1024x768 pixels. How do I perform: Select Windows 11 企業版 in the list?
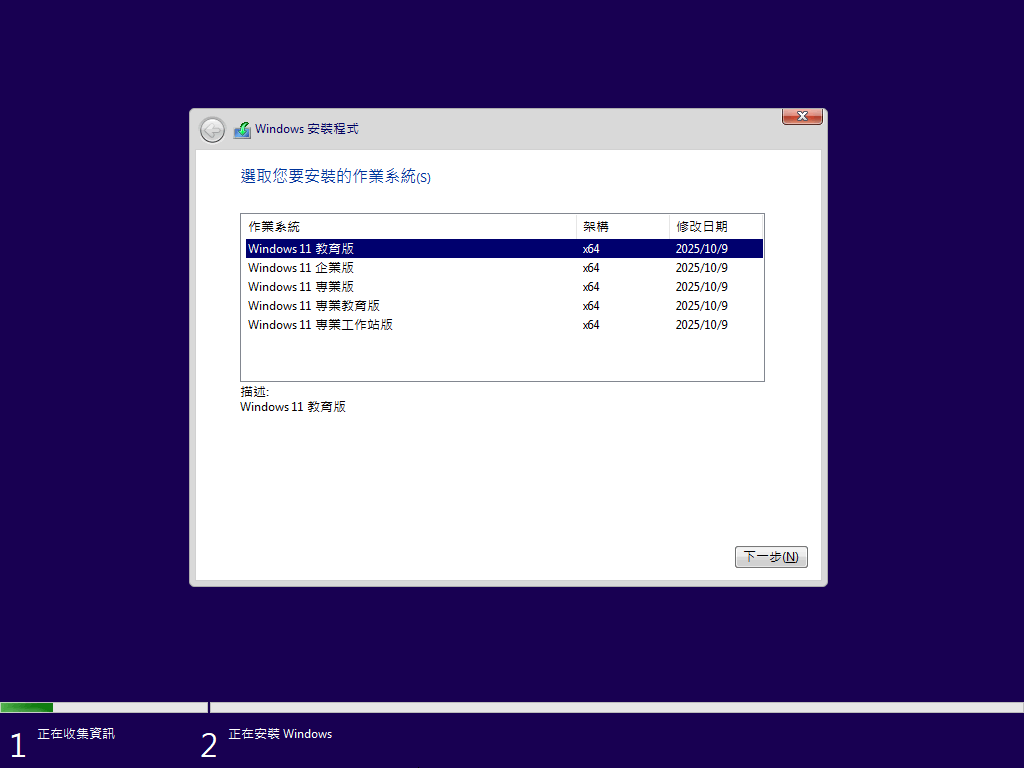[300, 268]
